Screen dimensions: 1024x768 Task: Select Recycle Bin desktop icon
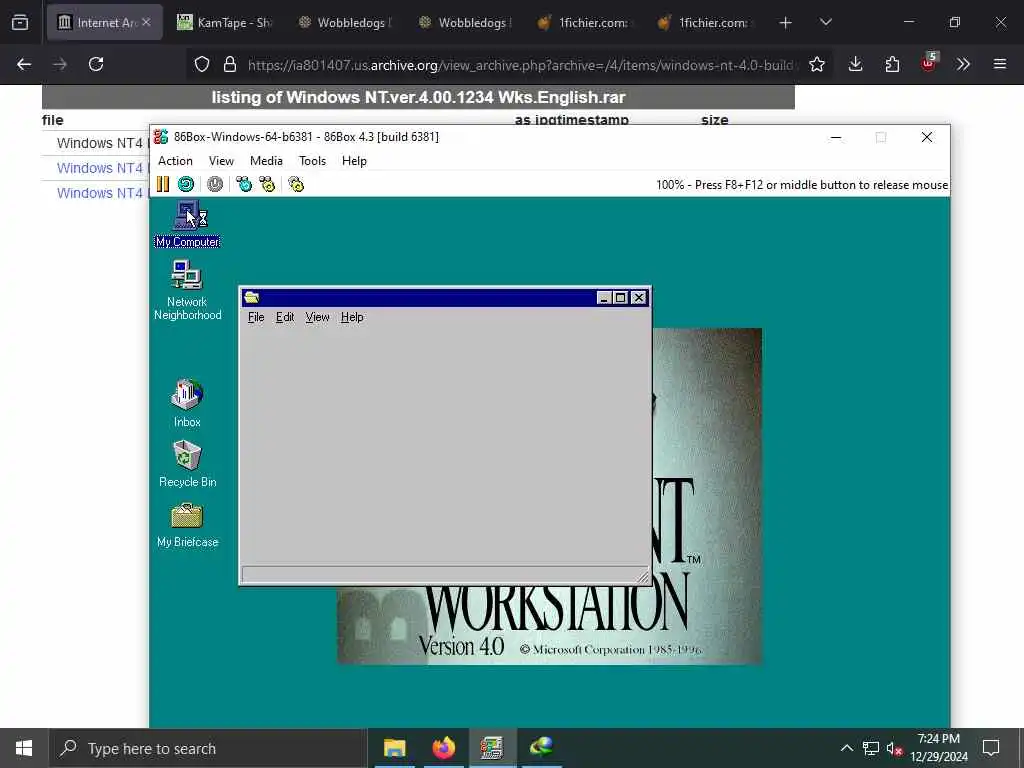tap(187, 463)
